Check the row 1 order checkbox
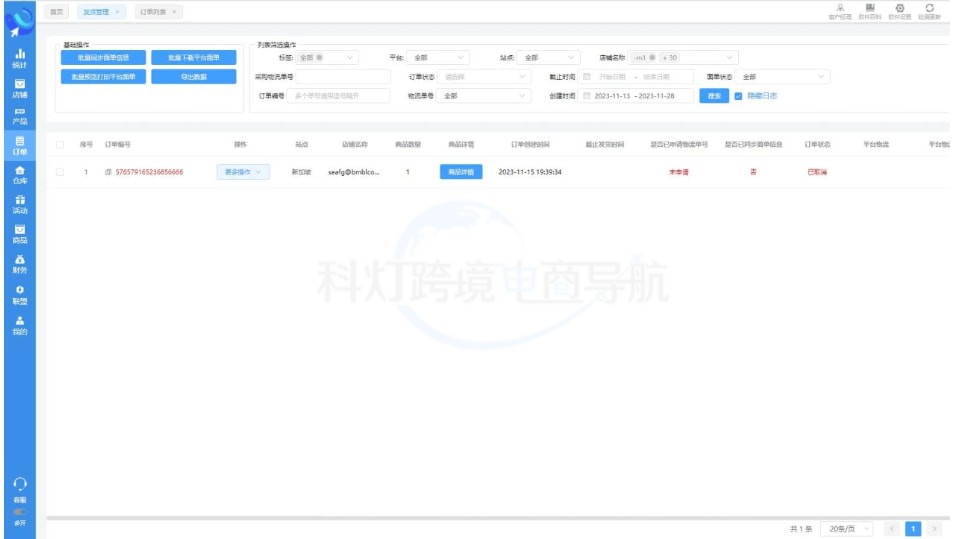Image resolution: width=959 pixels, height=539 pixels. [60, 172]
